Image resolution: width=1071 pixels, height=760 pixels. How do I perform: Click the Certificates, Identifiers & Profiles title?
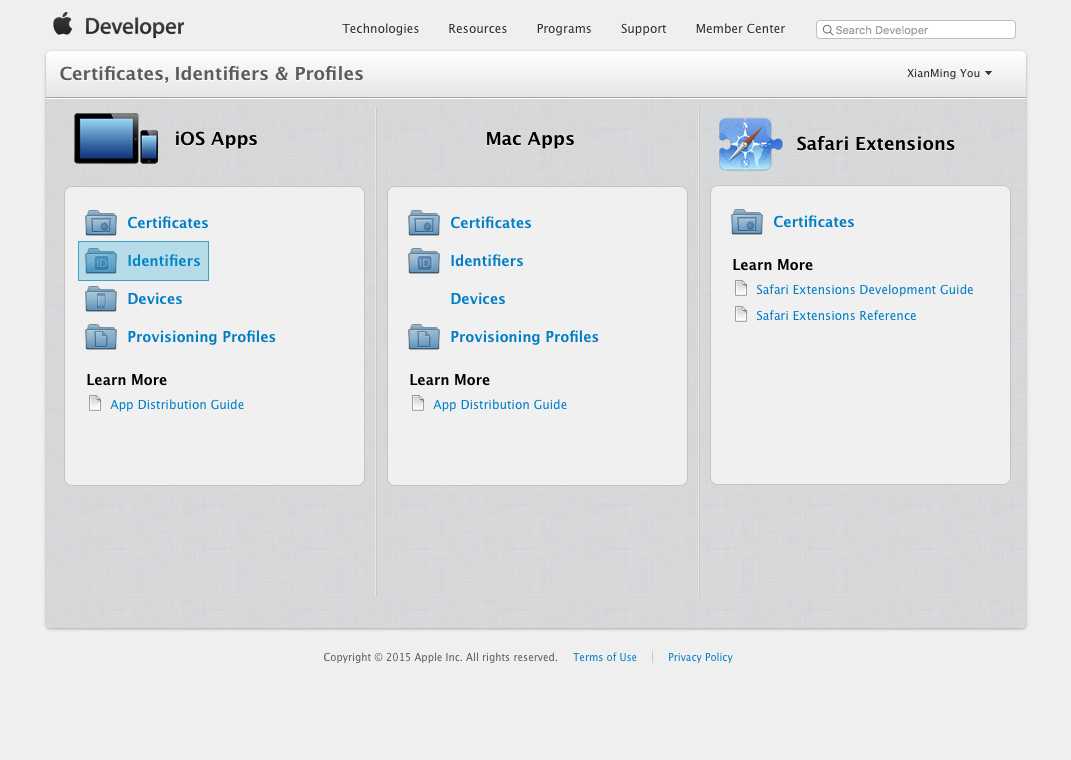click(x=212, y=74)
